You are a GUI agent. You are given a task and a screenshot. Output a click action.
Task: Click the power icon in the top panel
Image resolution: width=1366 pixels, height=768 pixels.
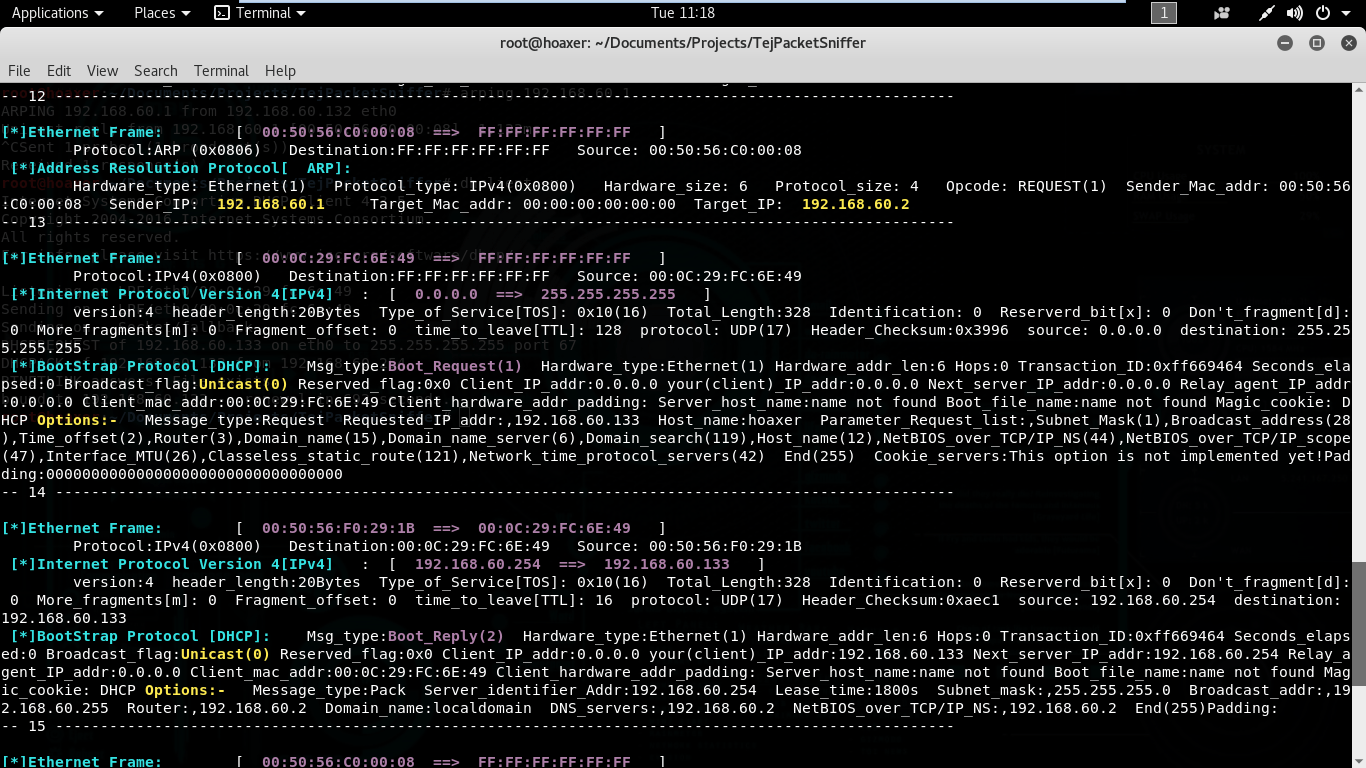tap(1324, 13)
